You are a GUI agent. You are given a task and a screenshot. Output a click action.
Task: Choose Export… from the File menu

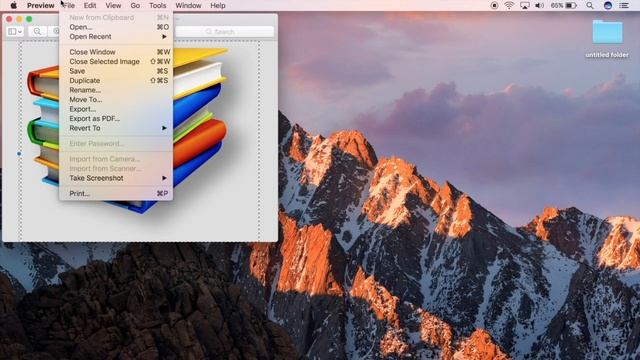pyautogui.click(x=116, y=109)
